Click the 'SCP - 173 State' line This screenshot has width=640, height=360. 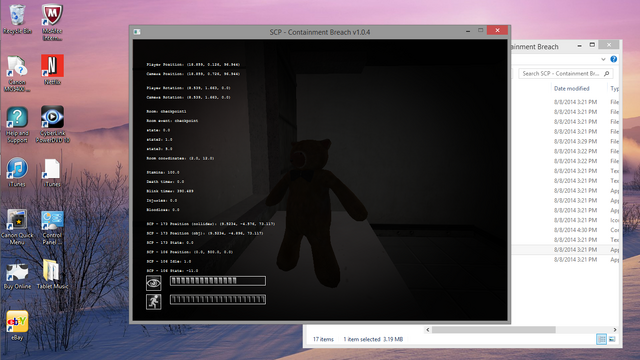(170, 242)
